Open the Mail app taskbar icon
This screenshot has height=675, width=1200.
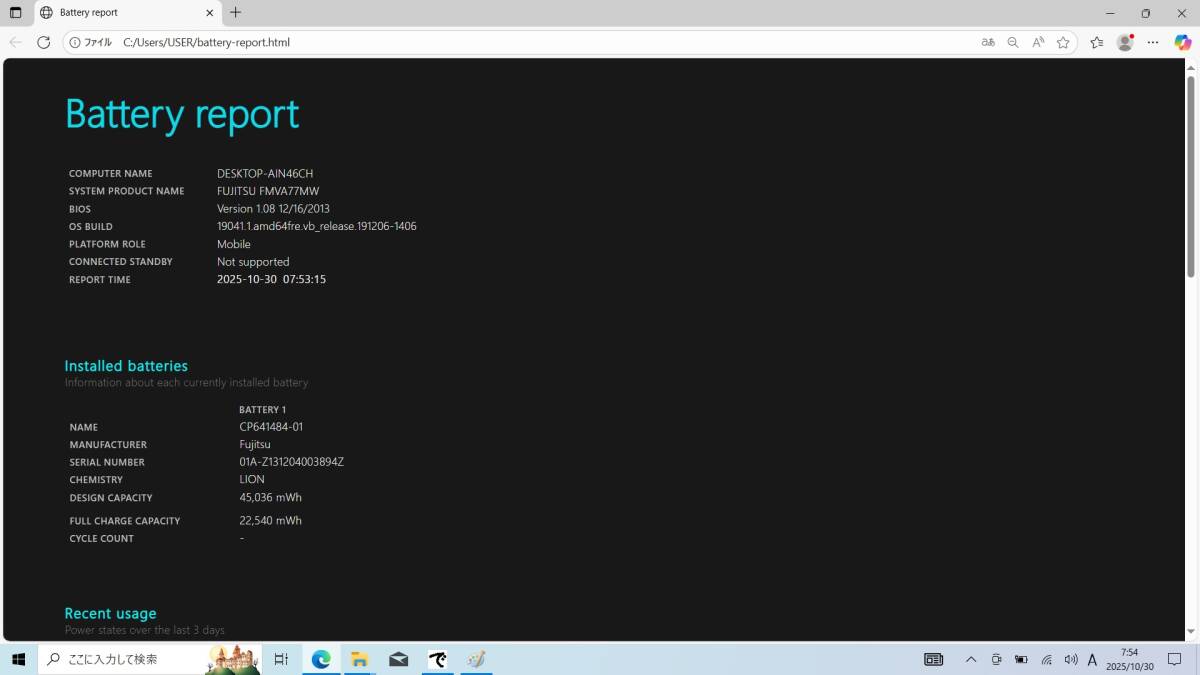click(398, 659)
